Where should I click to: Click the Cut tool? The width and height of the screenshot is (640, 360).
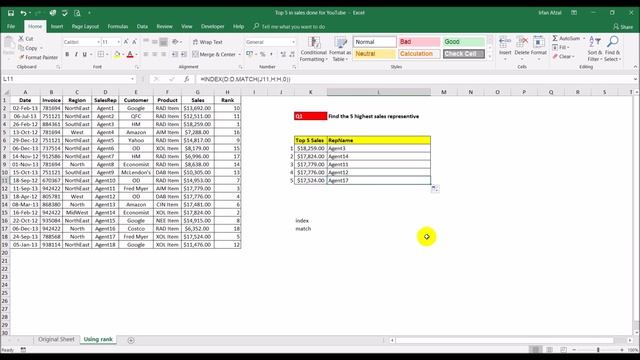coord(26,39)
